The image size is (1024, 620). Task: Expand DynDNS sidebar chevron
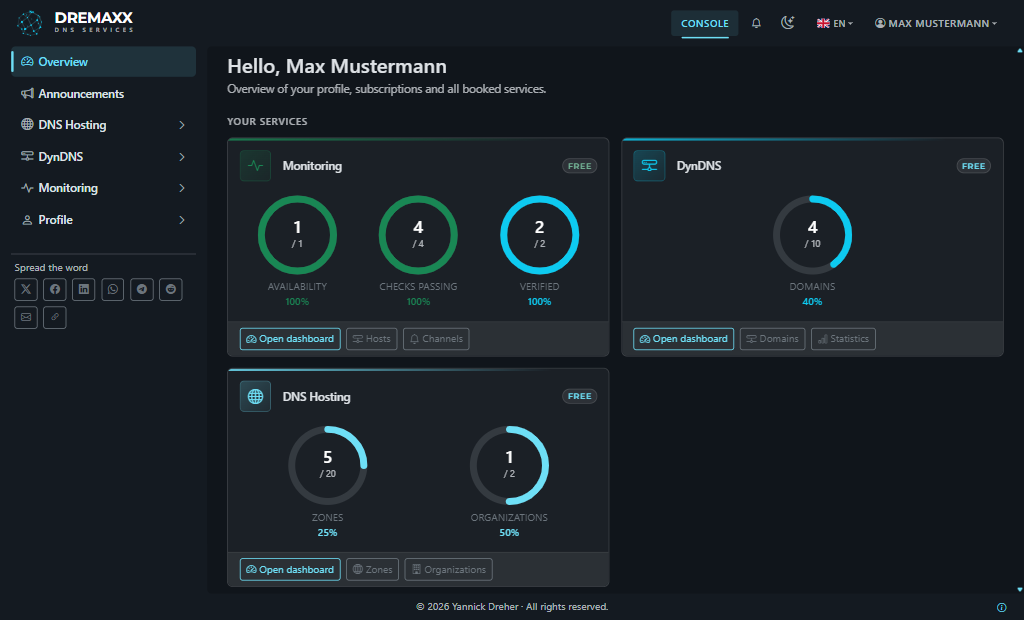[x=182, y=157]
